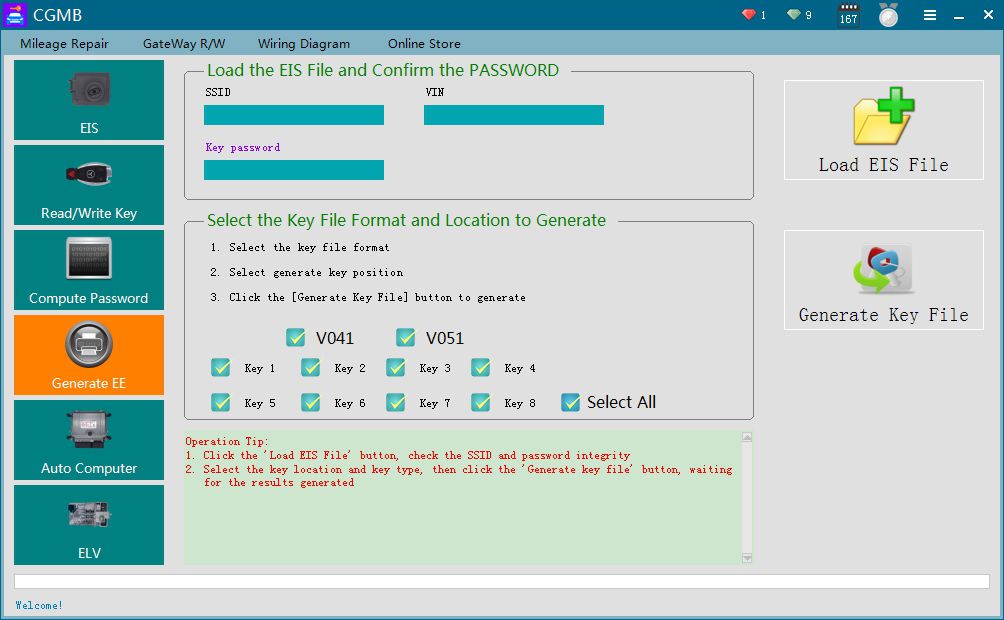Open the hamburger menu in title bar
This screenshot has height=620, width=1004.
point(929,15)
